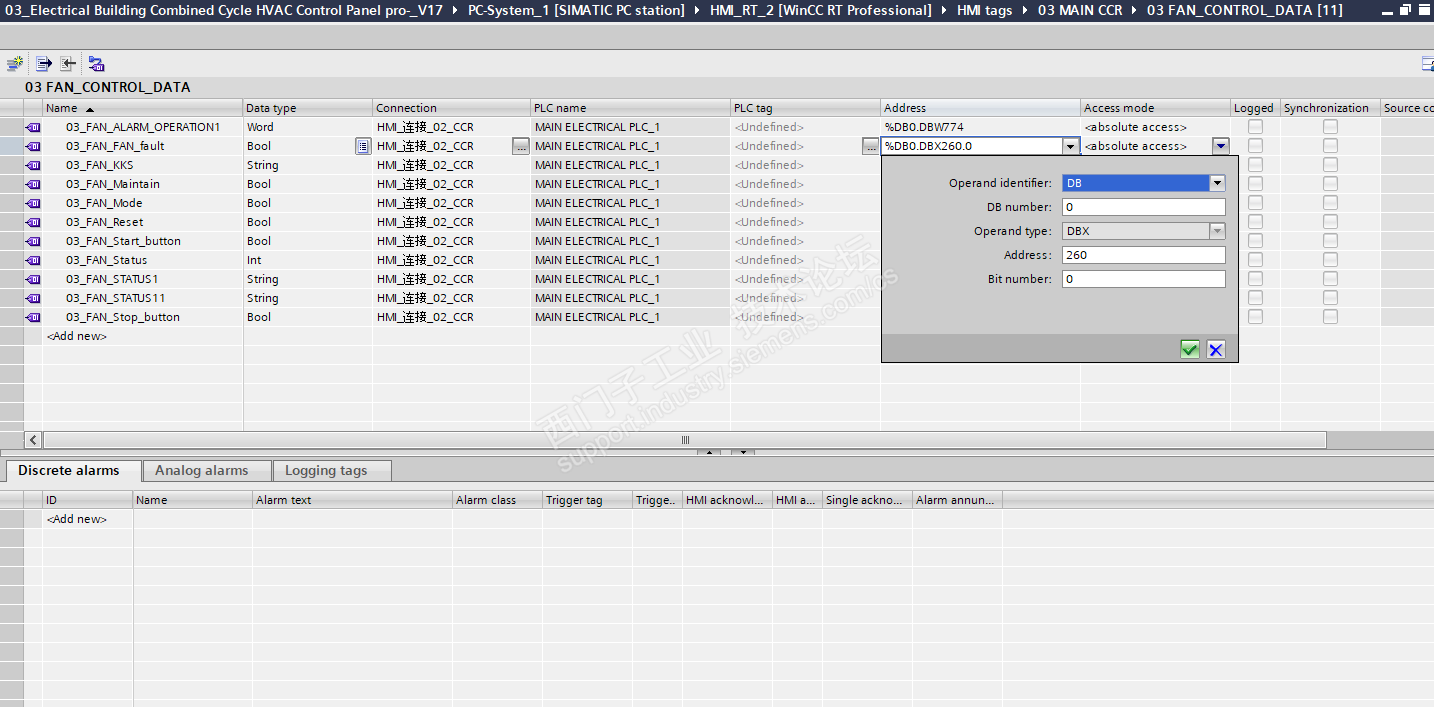
Task: Open the Operand identifier dropdown
Action: [x=1217, y=183]
